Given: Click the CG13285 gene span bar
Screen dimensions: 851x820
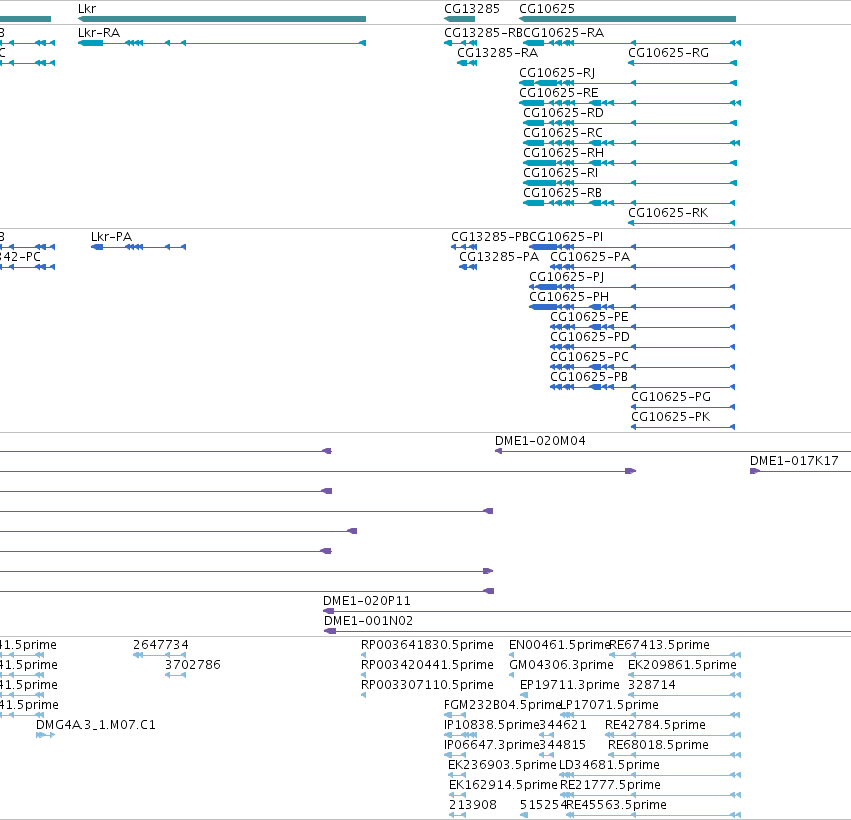Looking at the screenshot, I should (x=460, y=19).
